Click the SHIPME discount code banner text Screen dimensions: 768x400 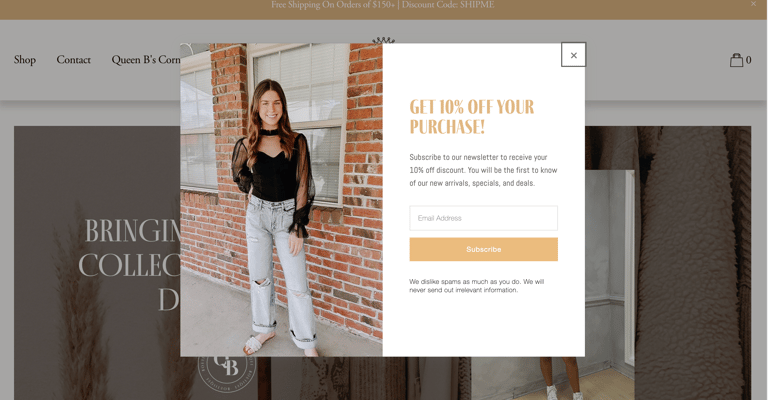coord(383,5)
